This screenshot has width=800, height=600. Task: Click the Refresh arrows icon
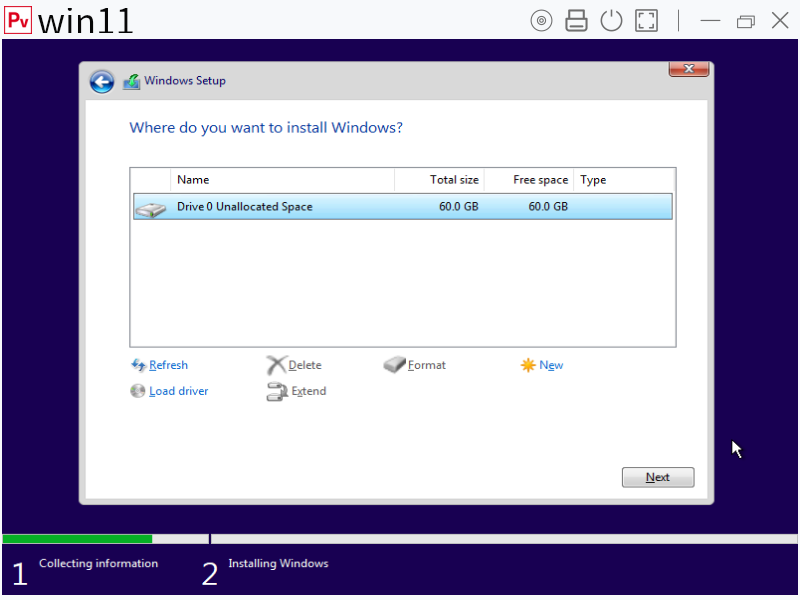[138, 365]
